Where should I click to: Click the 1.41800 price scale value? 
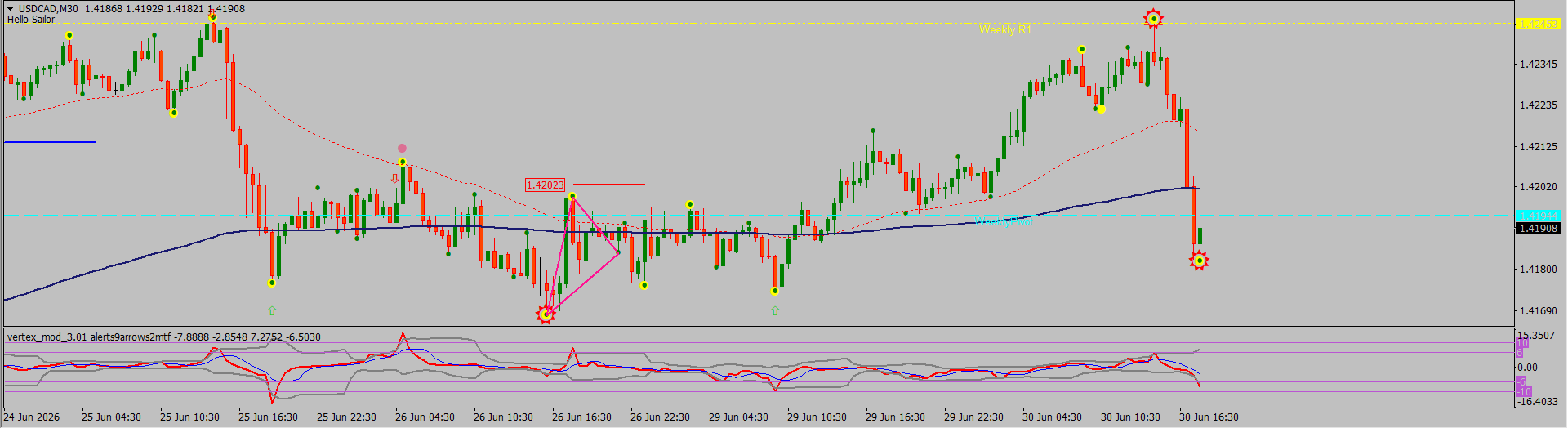coord(1539,269)
